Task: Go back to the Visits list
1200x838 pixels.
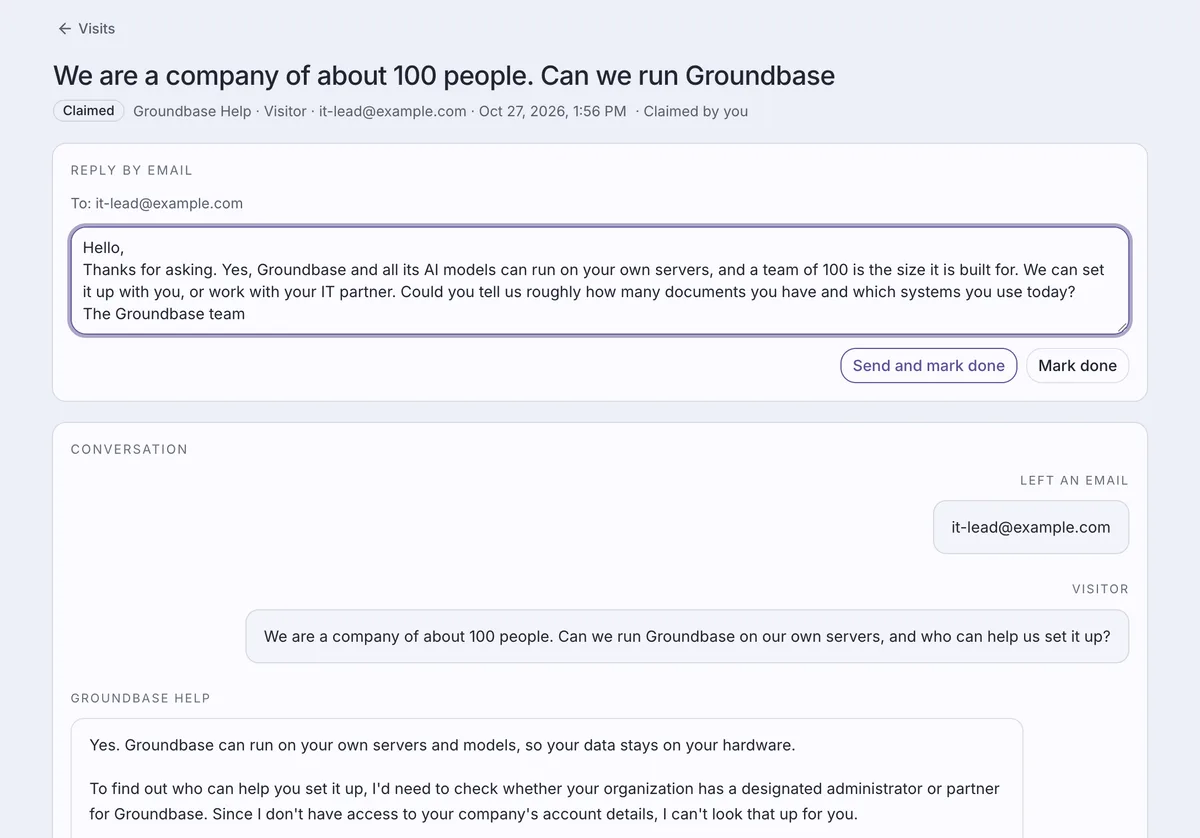Action: click(86, 29)
